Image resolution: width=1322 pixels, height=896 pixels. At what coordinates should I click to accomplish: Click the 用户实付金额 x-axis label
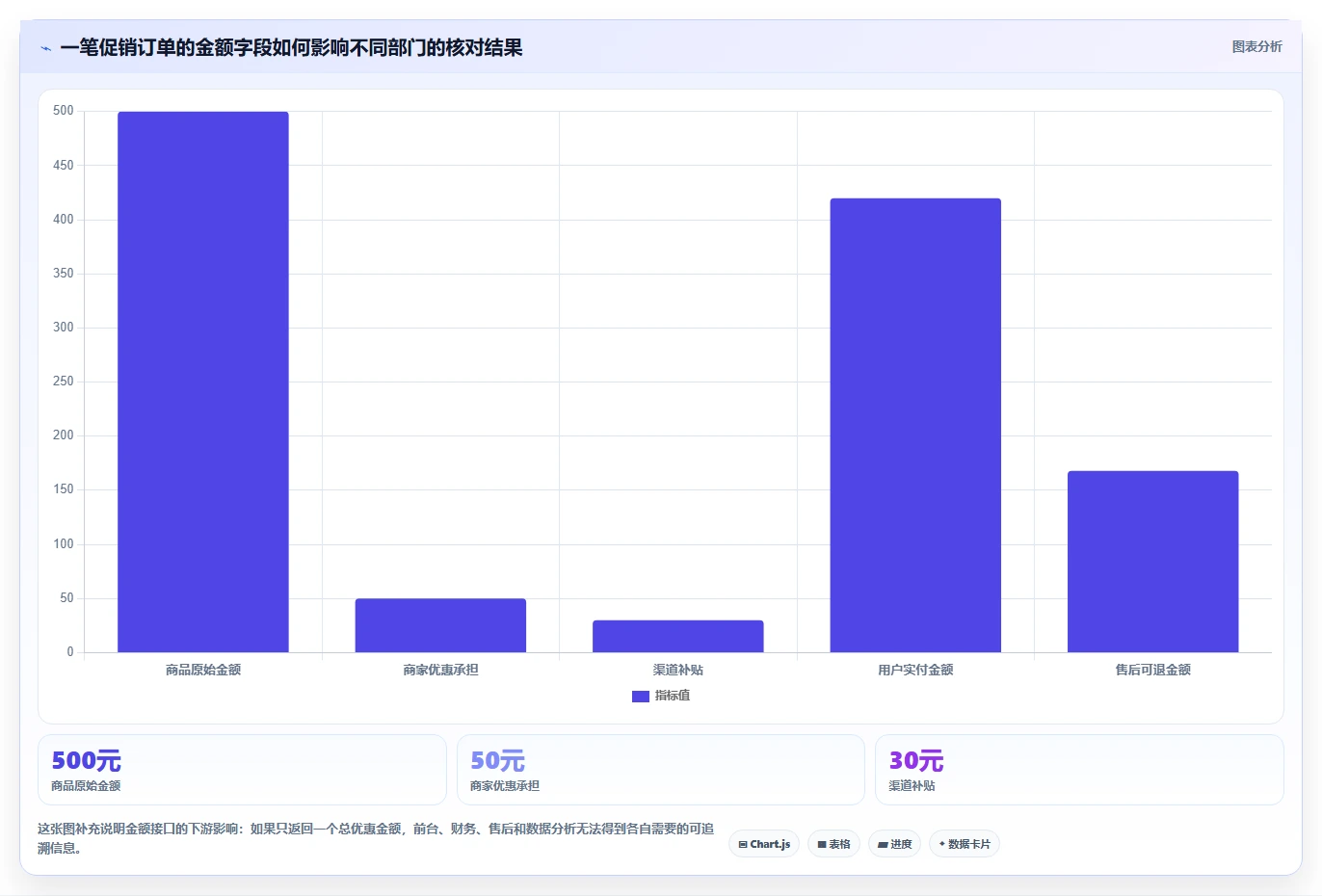[x=915, y=670]
